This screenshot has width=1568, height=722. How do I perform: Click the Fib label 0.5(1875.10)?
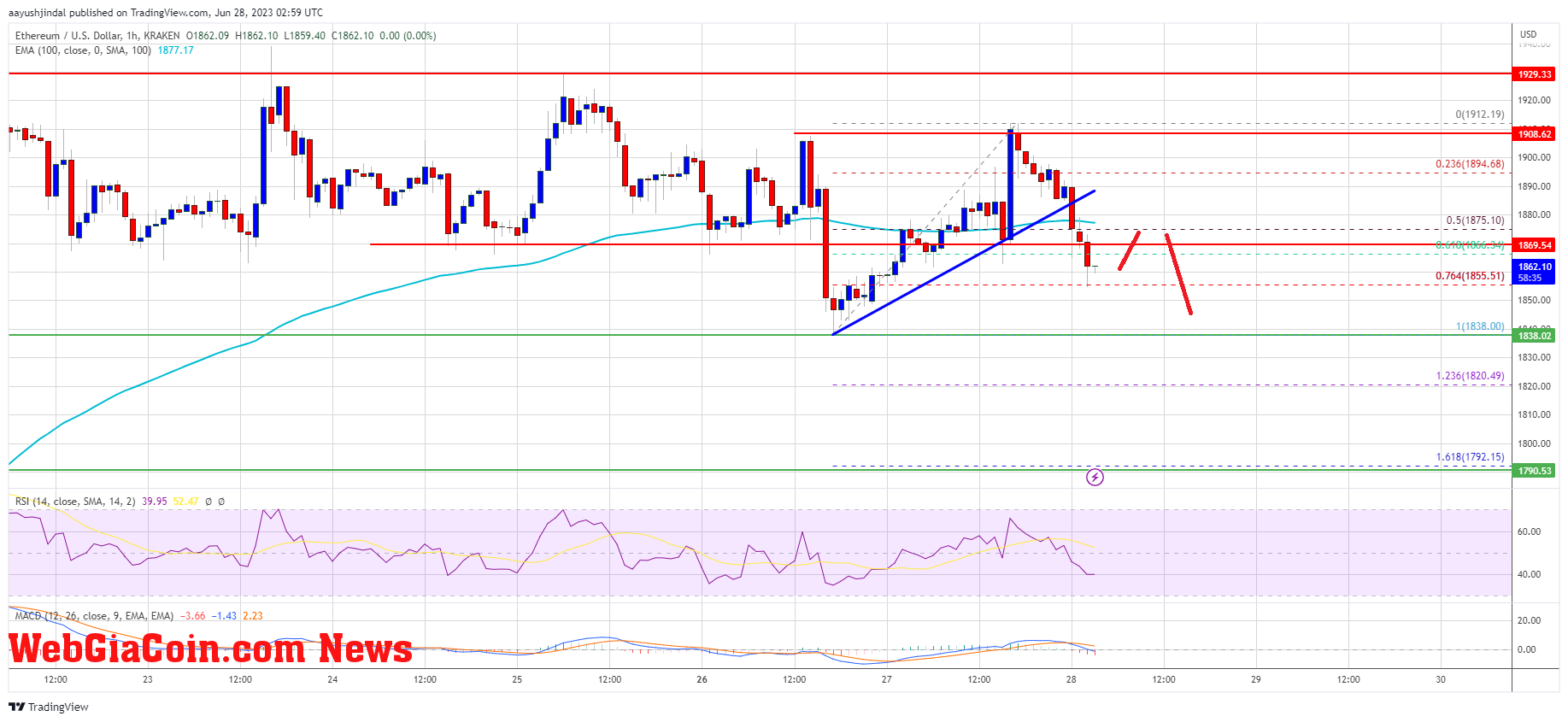point(1475,220)
